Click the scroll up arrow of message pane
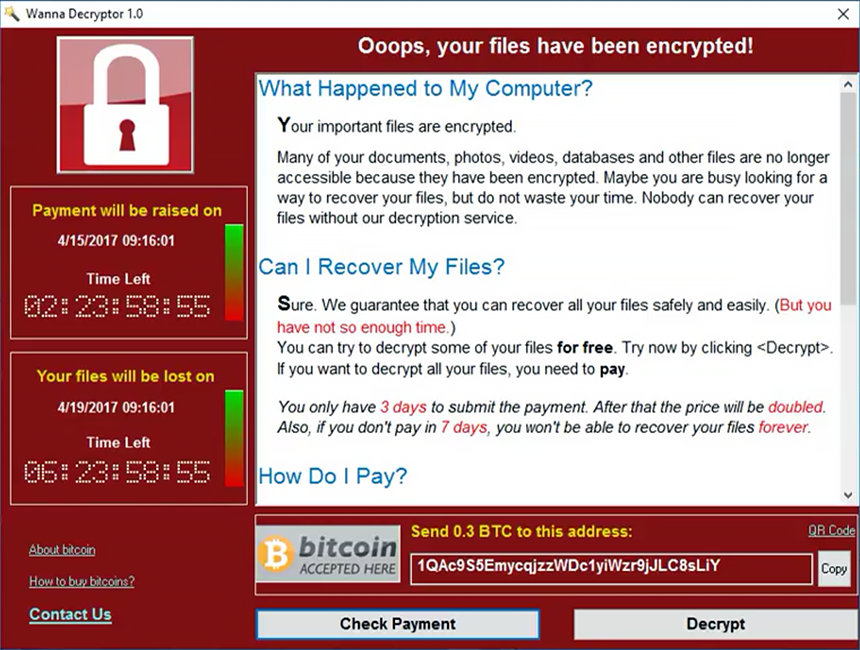 847,83
